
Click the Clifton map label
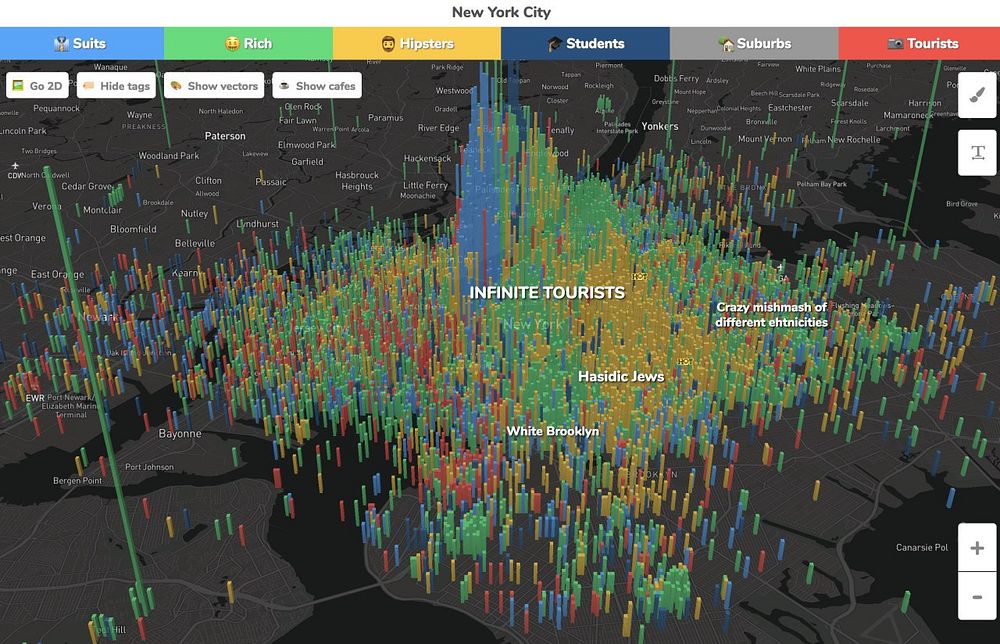tap(209, 180)
